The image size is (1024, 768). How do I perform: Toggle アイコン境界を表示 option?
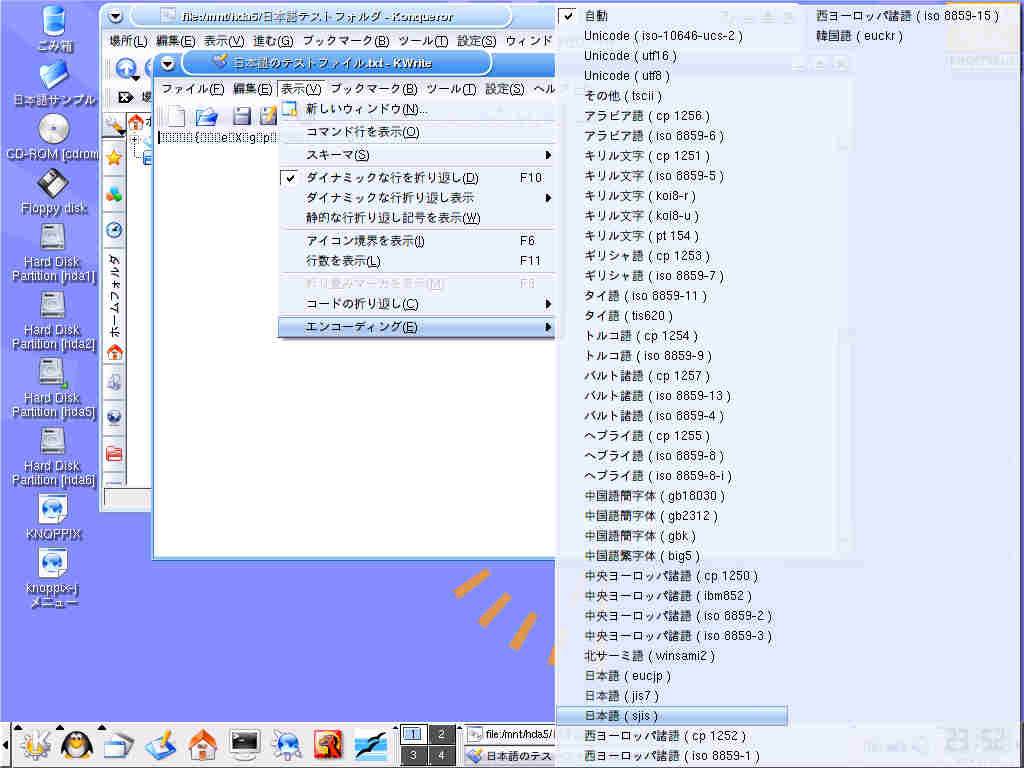pos(417,241)
